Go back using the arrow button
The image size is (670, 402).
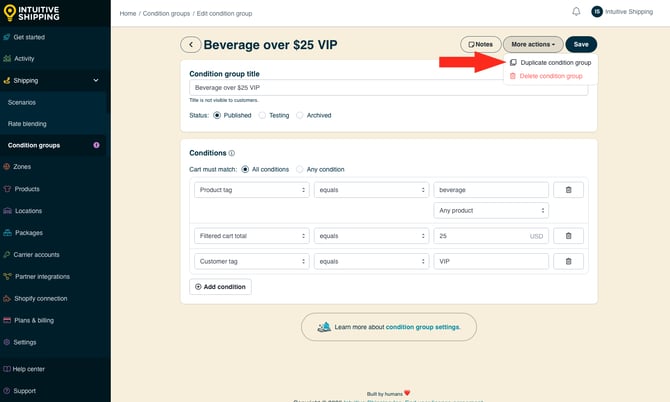[x=191, y=44]
